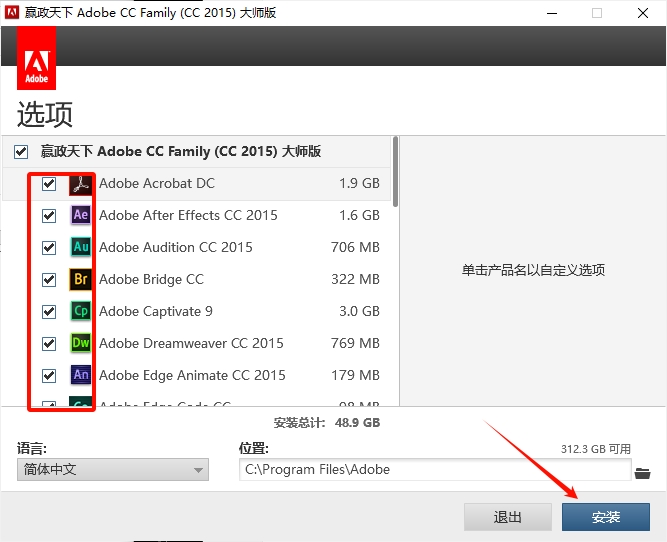
Task: Uncheck Adobe Edge Animate CC 2015 checkbox
Action: click(x=49, y=376)
